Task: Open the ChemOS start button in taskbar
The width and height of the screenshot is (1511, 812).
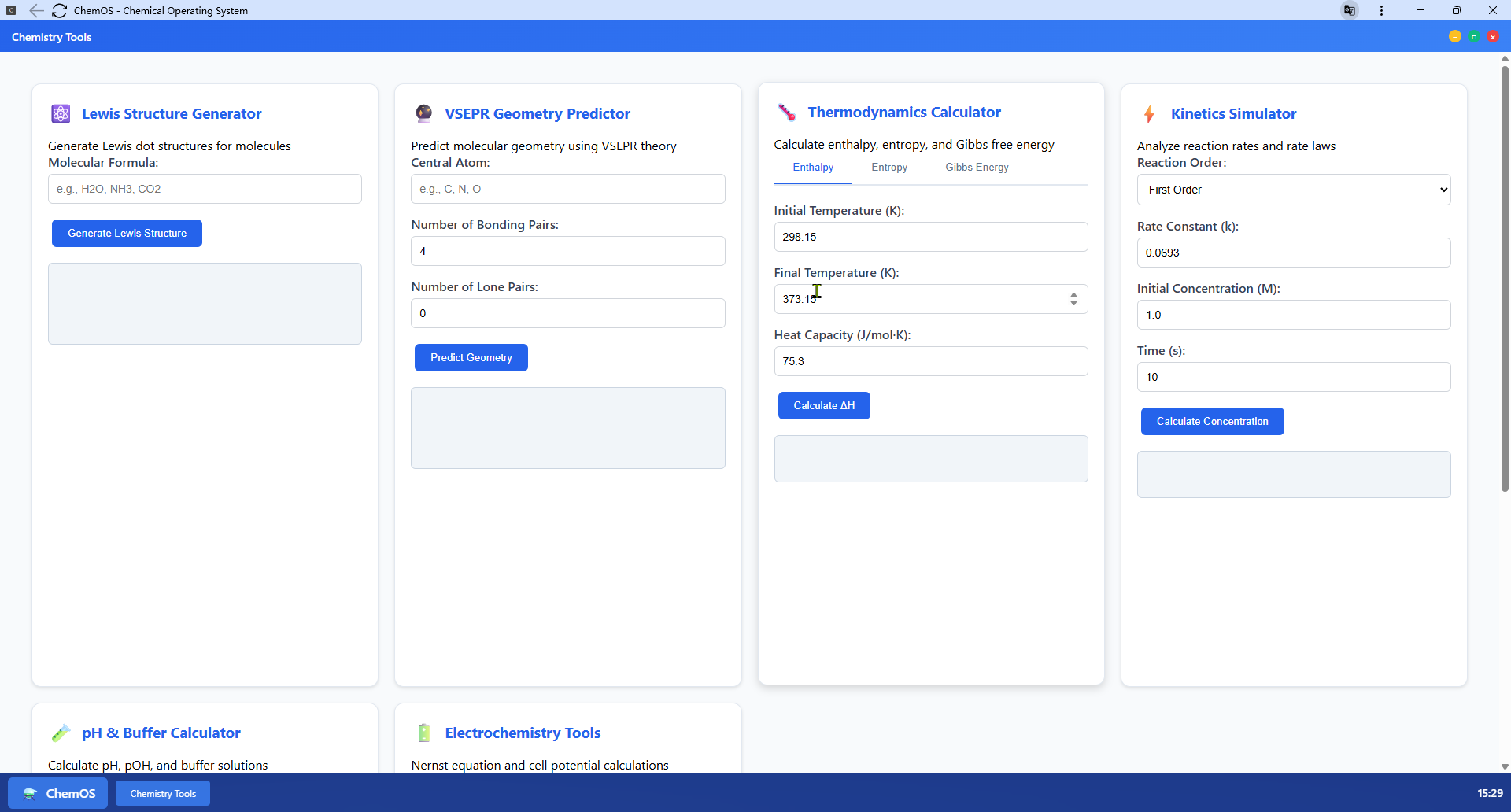Action: (x=57, y=793)
